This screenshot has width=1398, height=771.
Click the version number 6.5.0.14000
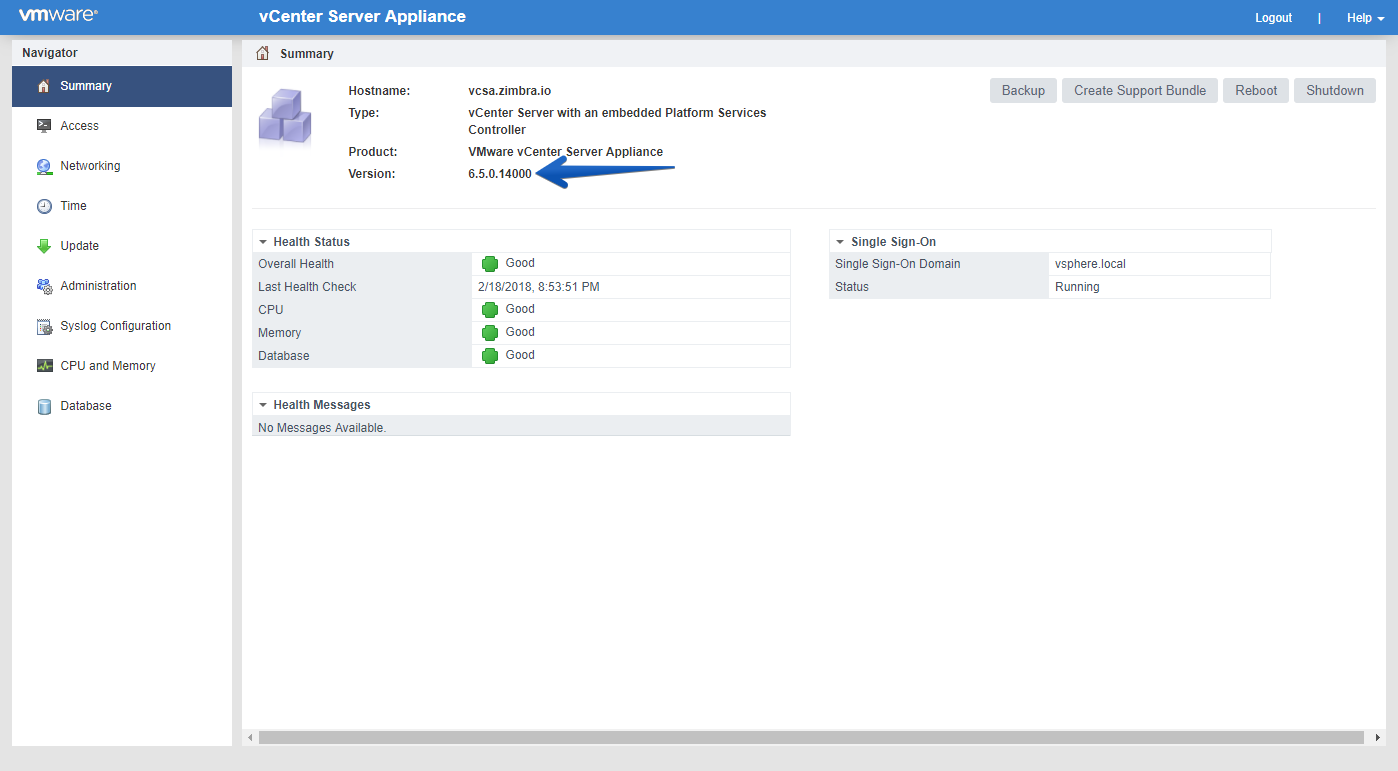(x=500, y=174)
